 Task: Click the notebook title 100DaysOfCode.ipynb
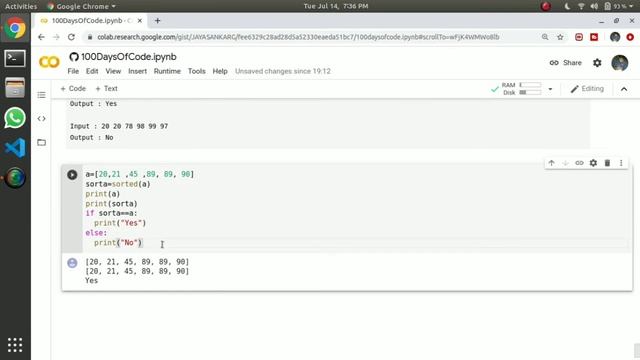pos(129,57)
